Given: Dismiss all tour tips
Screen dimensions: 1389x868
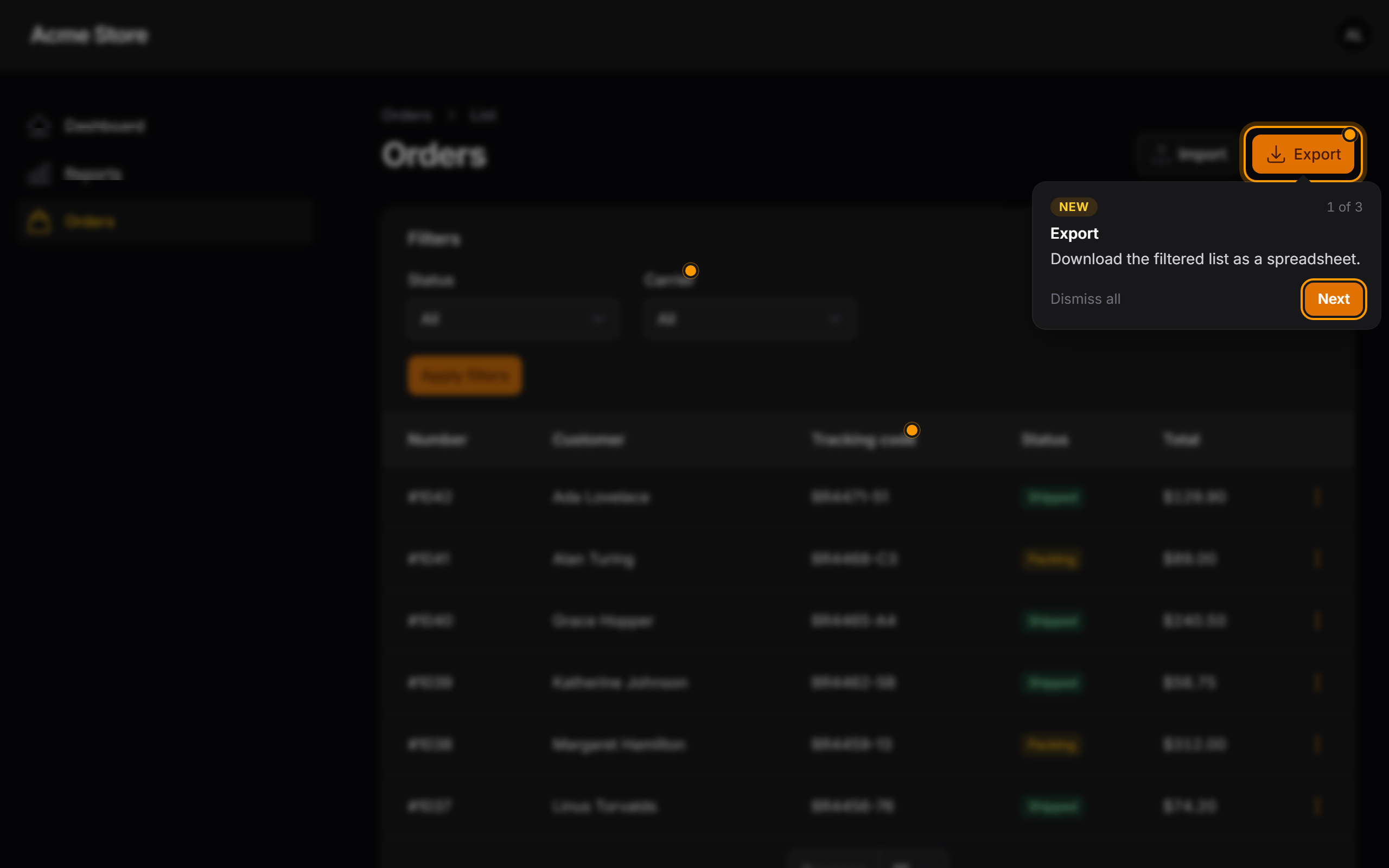Looking at the screenshot, I should click(1085, 299).
